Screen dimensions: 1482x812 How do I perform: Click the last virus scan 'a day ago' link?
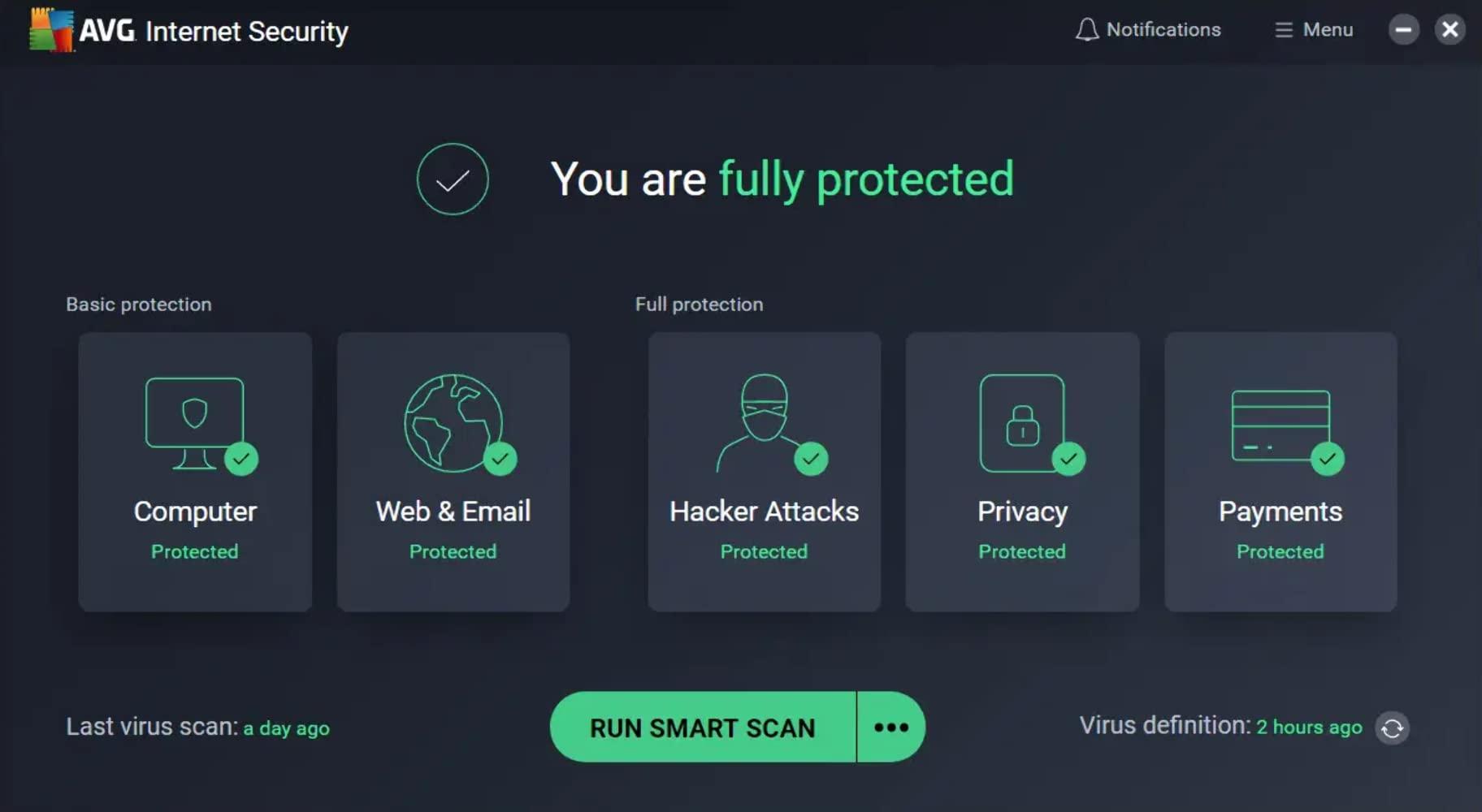point(286,728)
